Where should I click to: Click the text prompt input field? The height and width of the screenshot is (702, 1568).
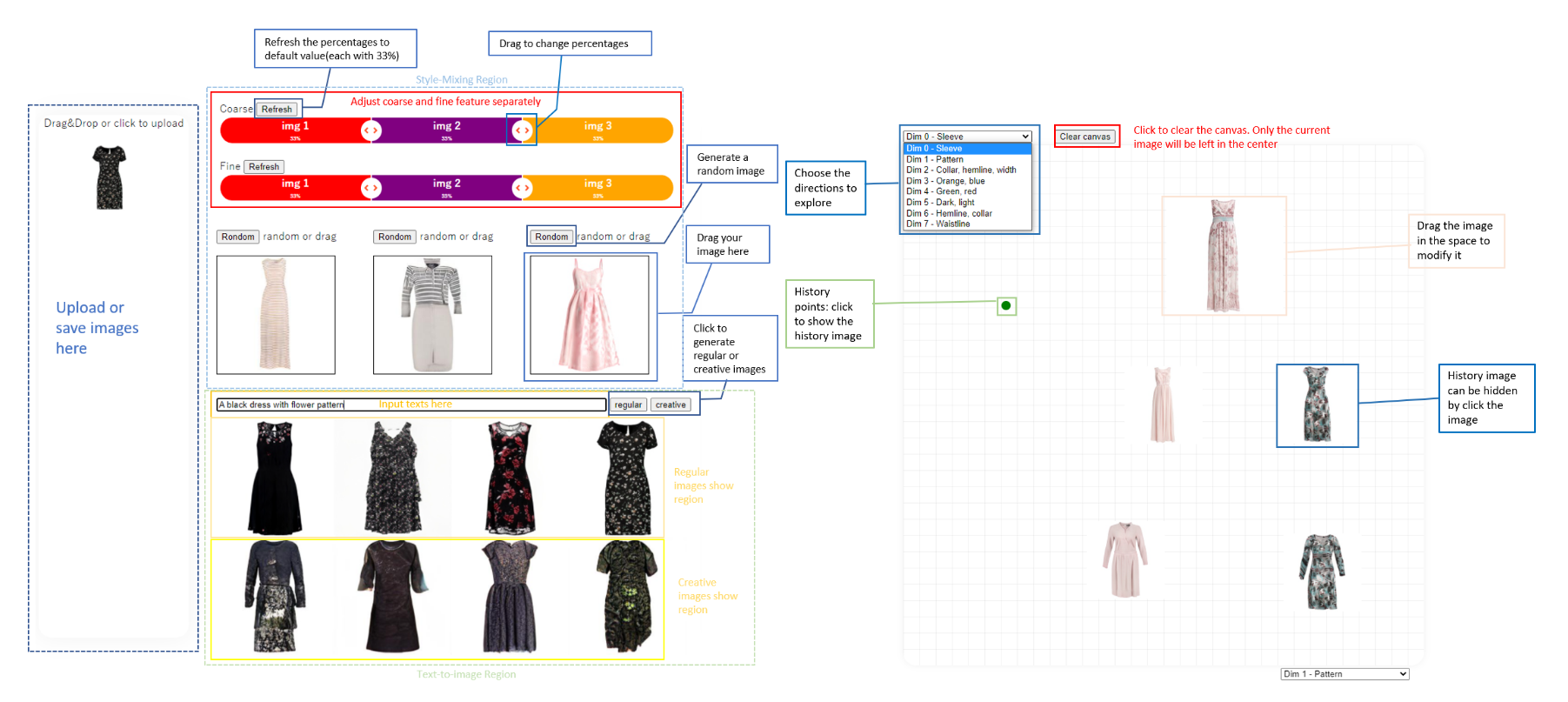coord(410,404)
